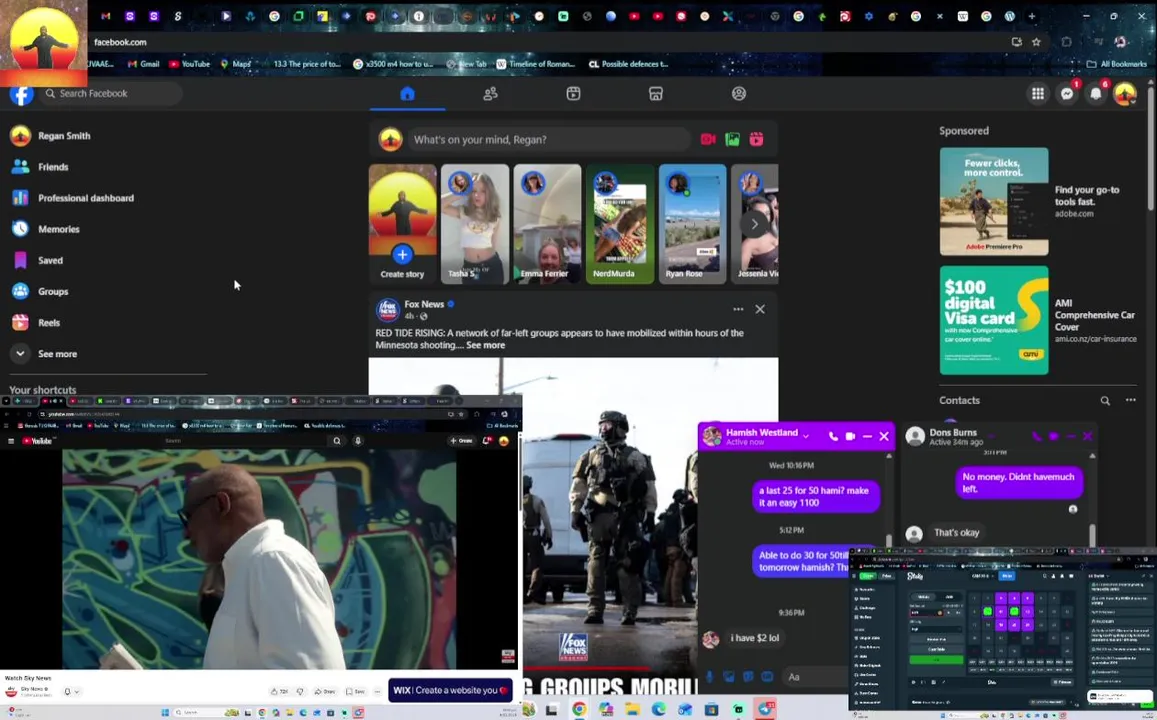
Task: Open the Facebook menu grid icon
Action: (x=1037, y=94)
